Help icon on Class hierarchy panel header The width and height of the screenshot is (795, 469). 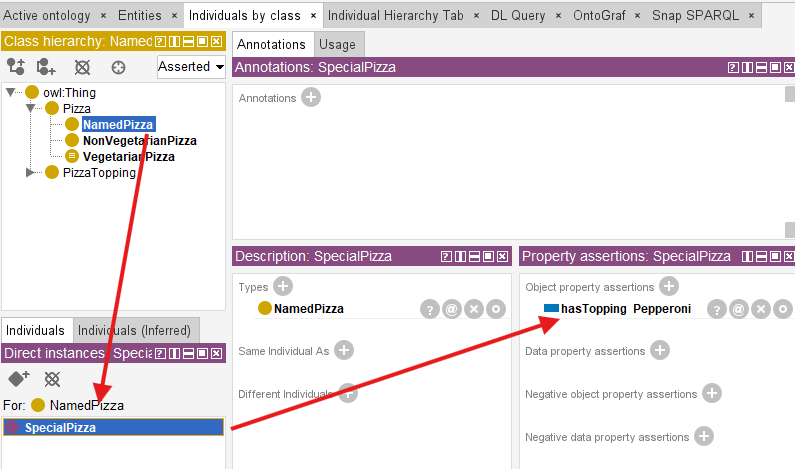point(160,42)
